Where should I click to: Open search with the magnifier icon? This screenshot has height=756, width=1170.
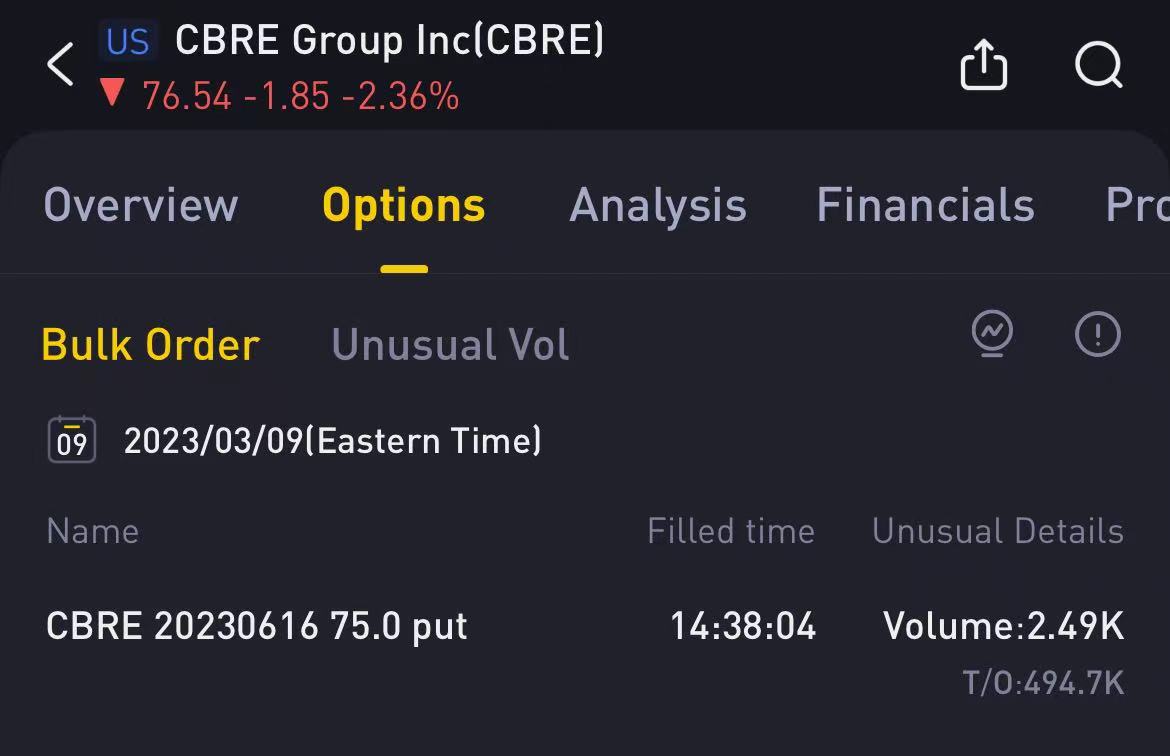pos(1099,65)
